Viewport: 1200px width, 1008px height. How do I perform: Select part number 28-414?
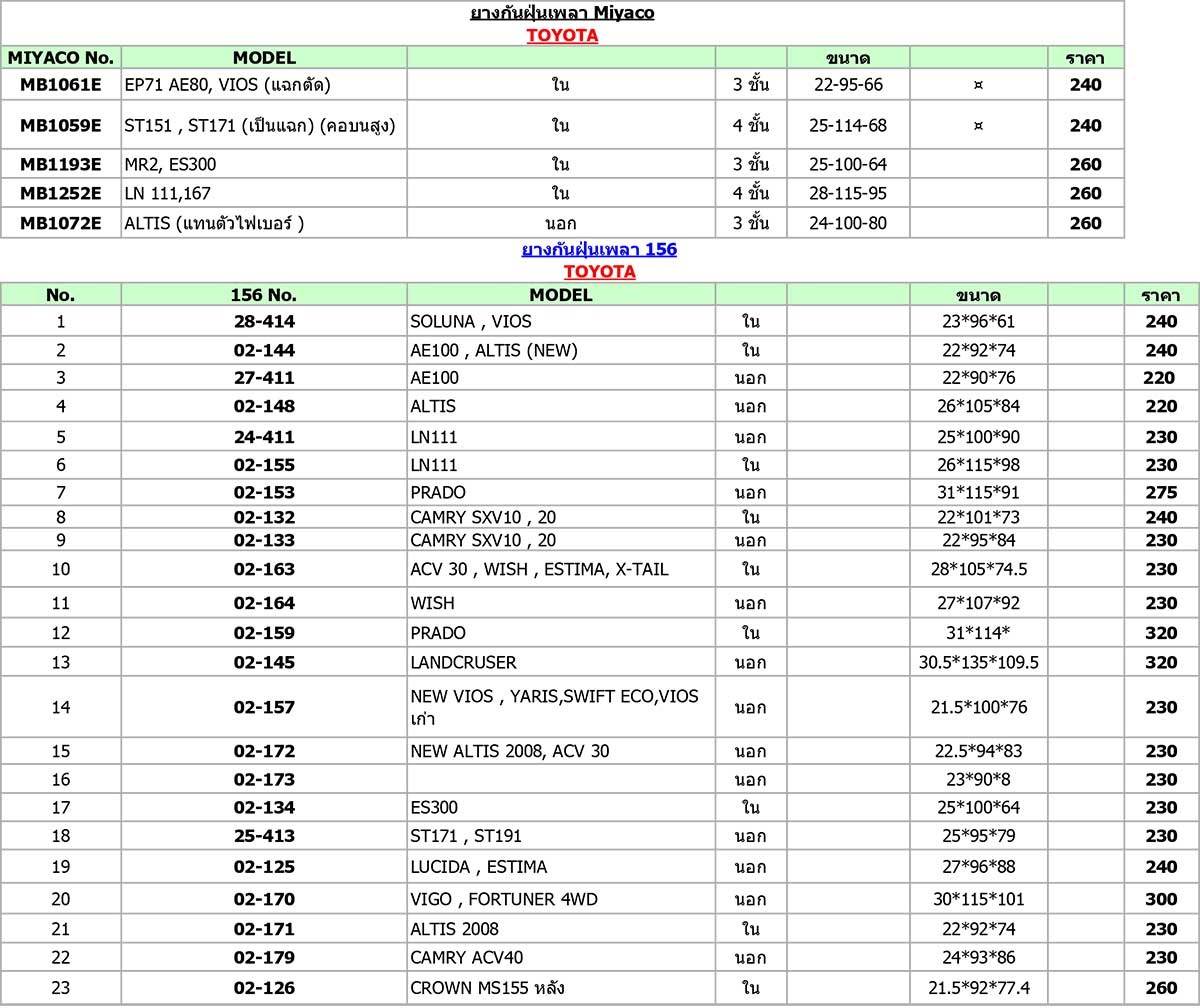tap(264, 321)
